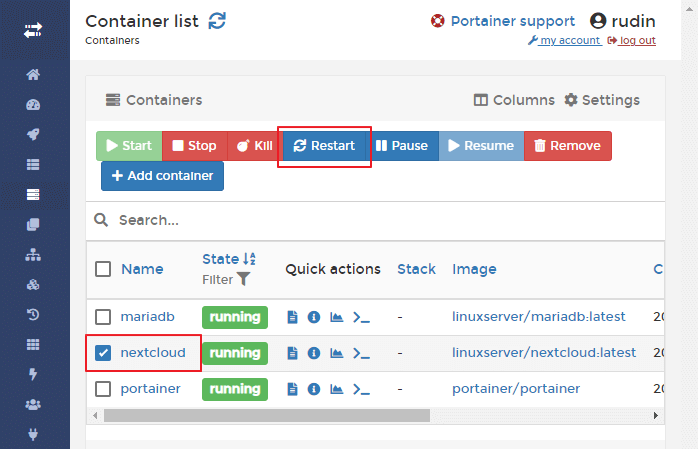Uncheck the nextcloud container checkbox
The image size is (698, 449).
coord(103,353)
